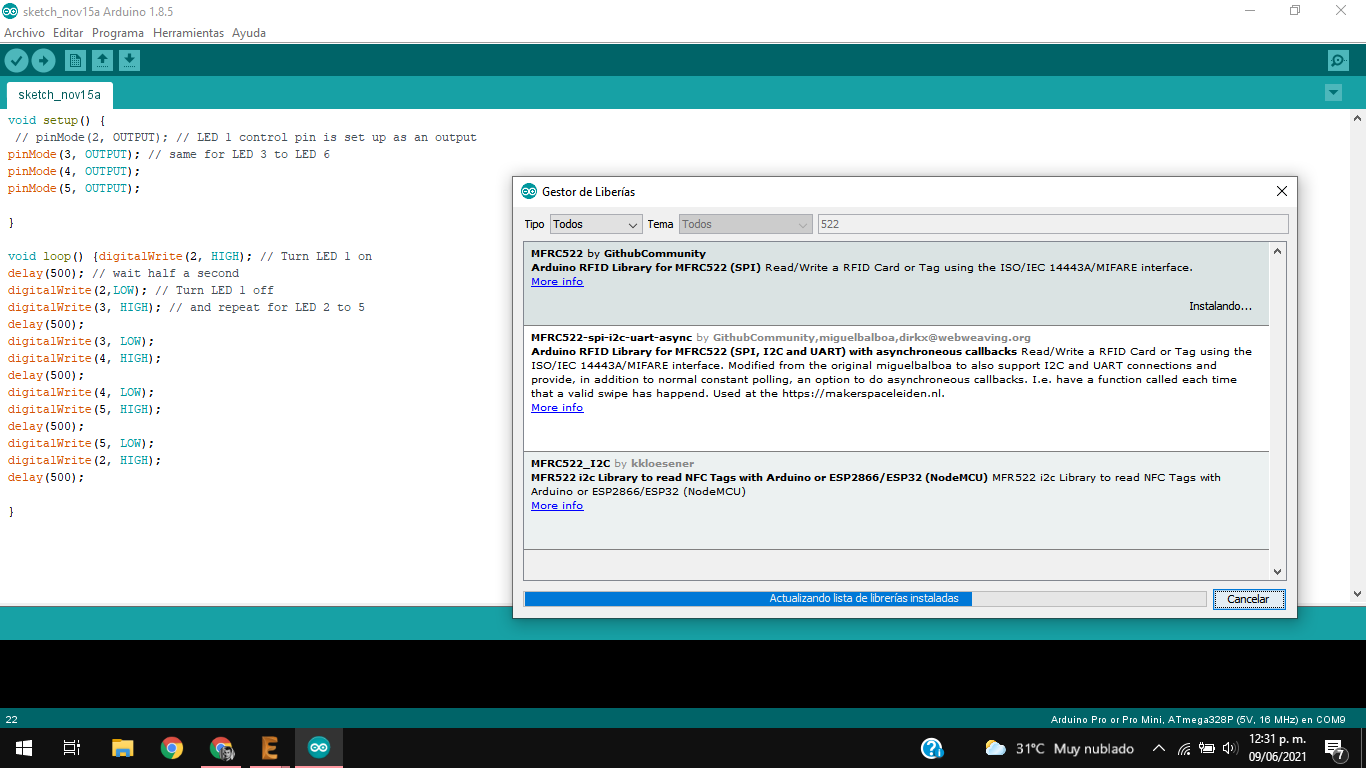The image size is (1366, 768).
Task: Click the blue question mark help icon
Action: click(x=932, y=748)
